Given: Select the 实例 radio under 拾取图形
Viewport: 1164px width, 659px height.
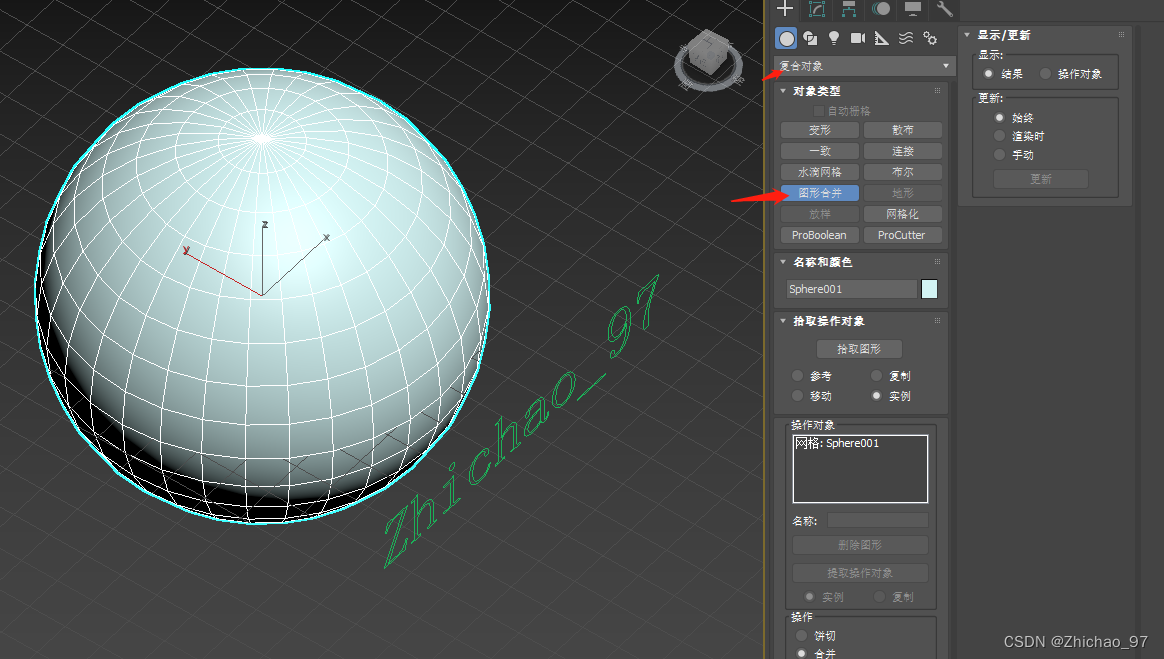Looking at the screenshot, I should pyautogui.click(x=877, y=396).
